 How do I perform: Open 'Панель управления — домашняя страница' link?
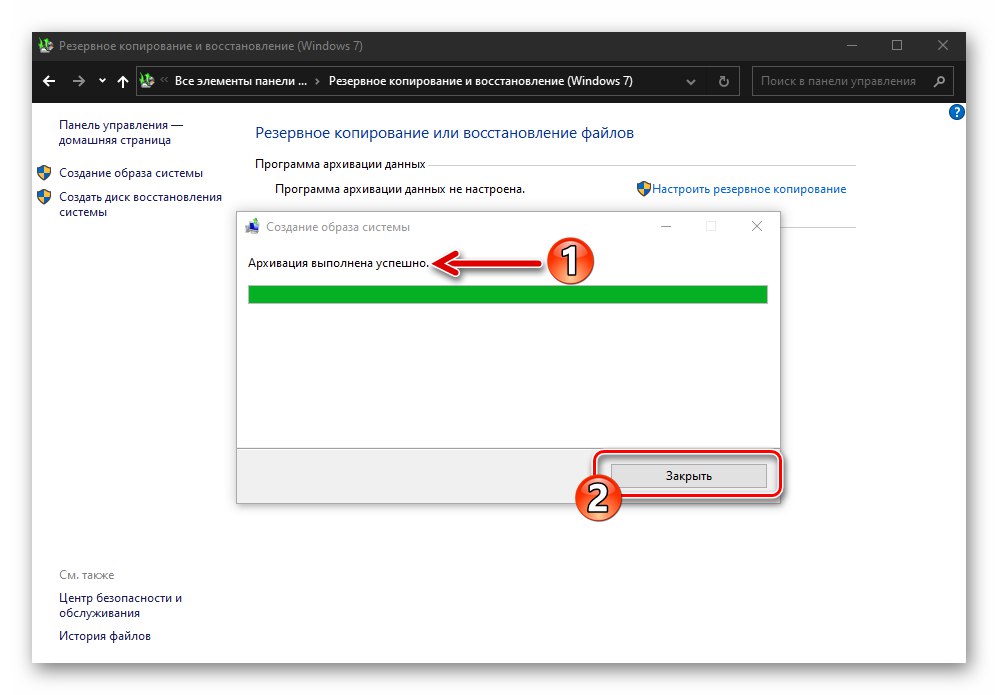tap(121, 132)
